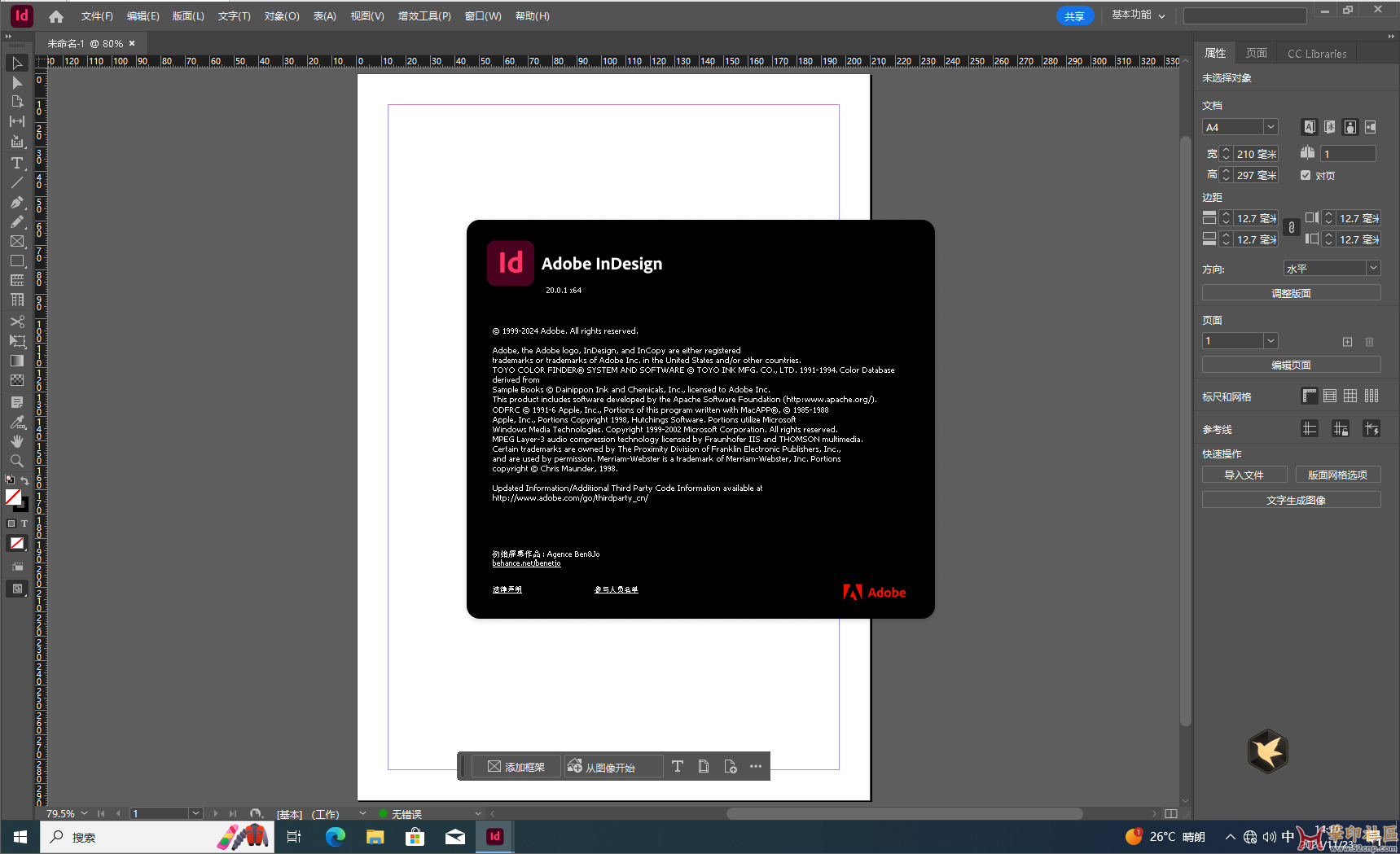Click the swap fill and stroke arrows
The width and height of the screenshot is (1400, 854).
pos(24,480)
